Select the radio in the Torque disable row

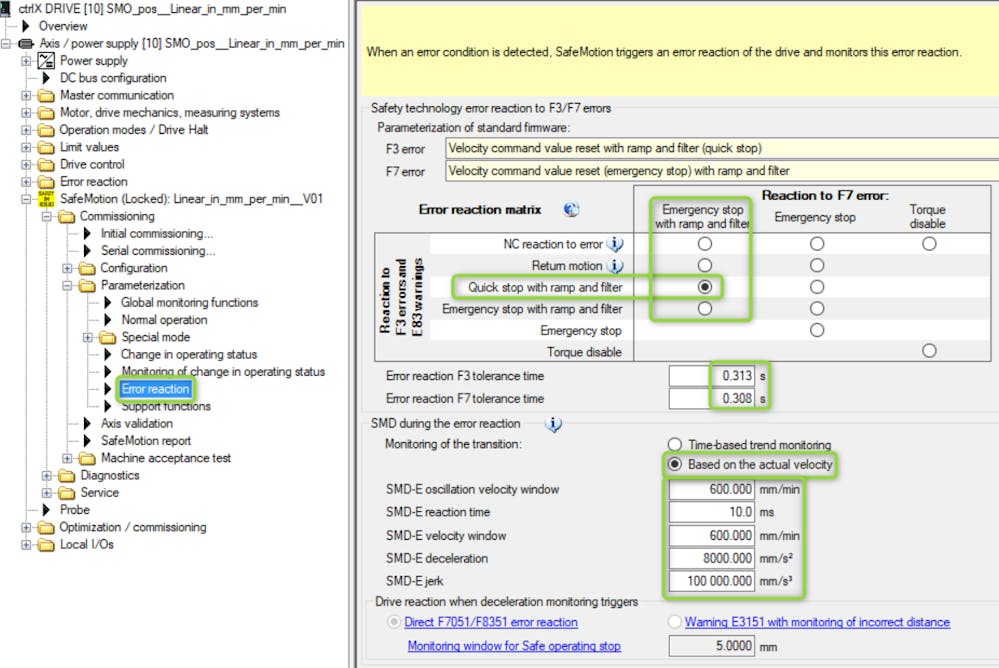[x=929, y=351]
